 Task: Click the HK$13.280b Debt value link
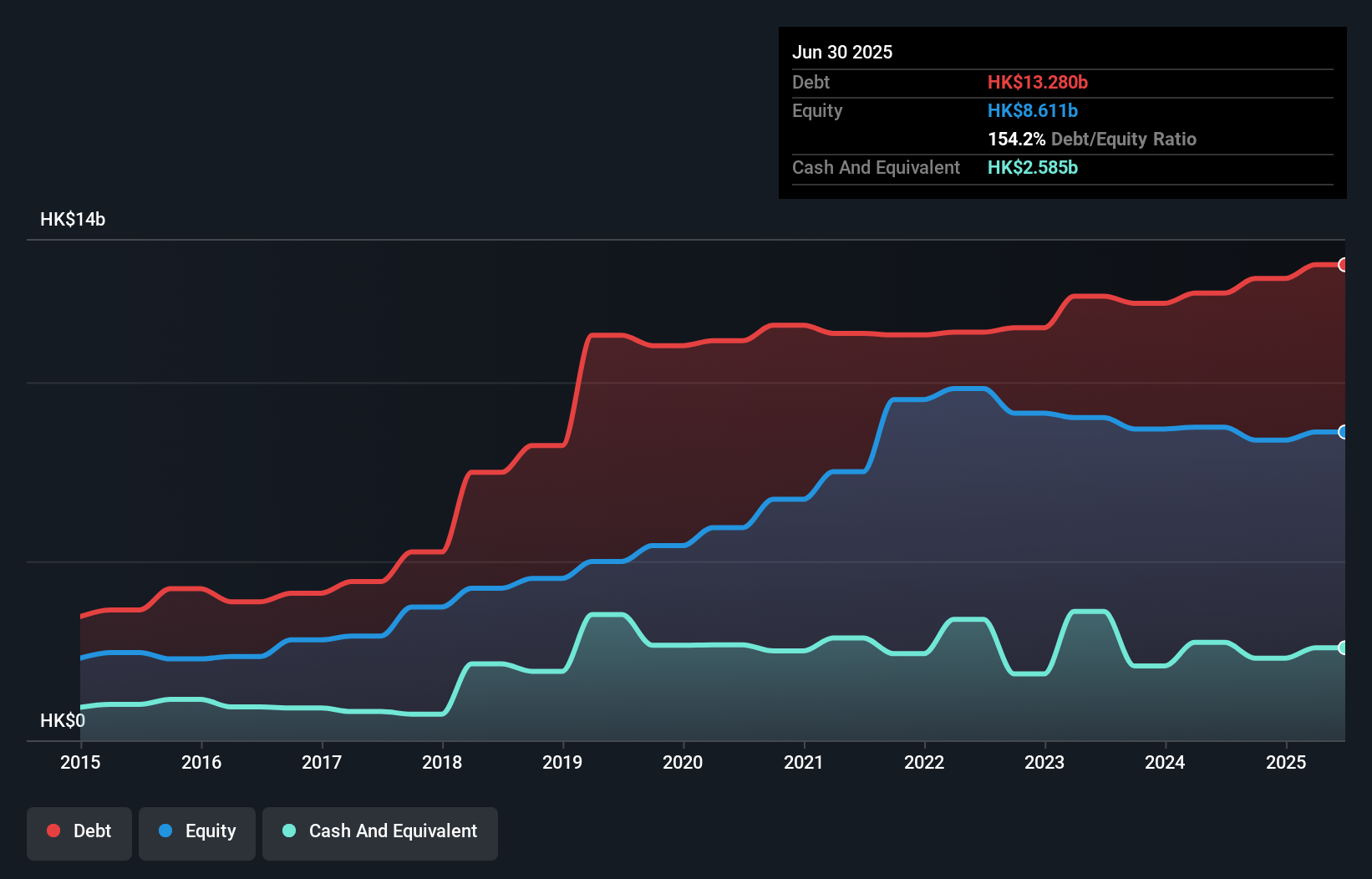[1038, 83]
